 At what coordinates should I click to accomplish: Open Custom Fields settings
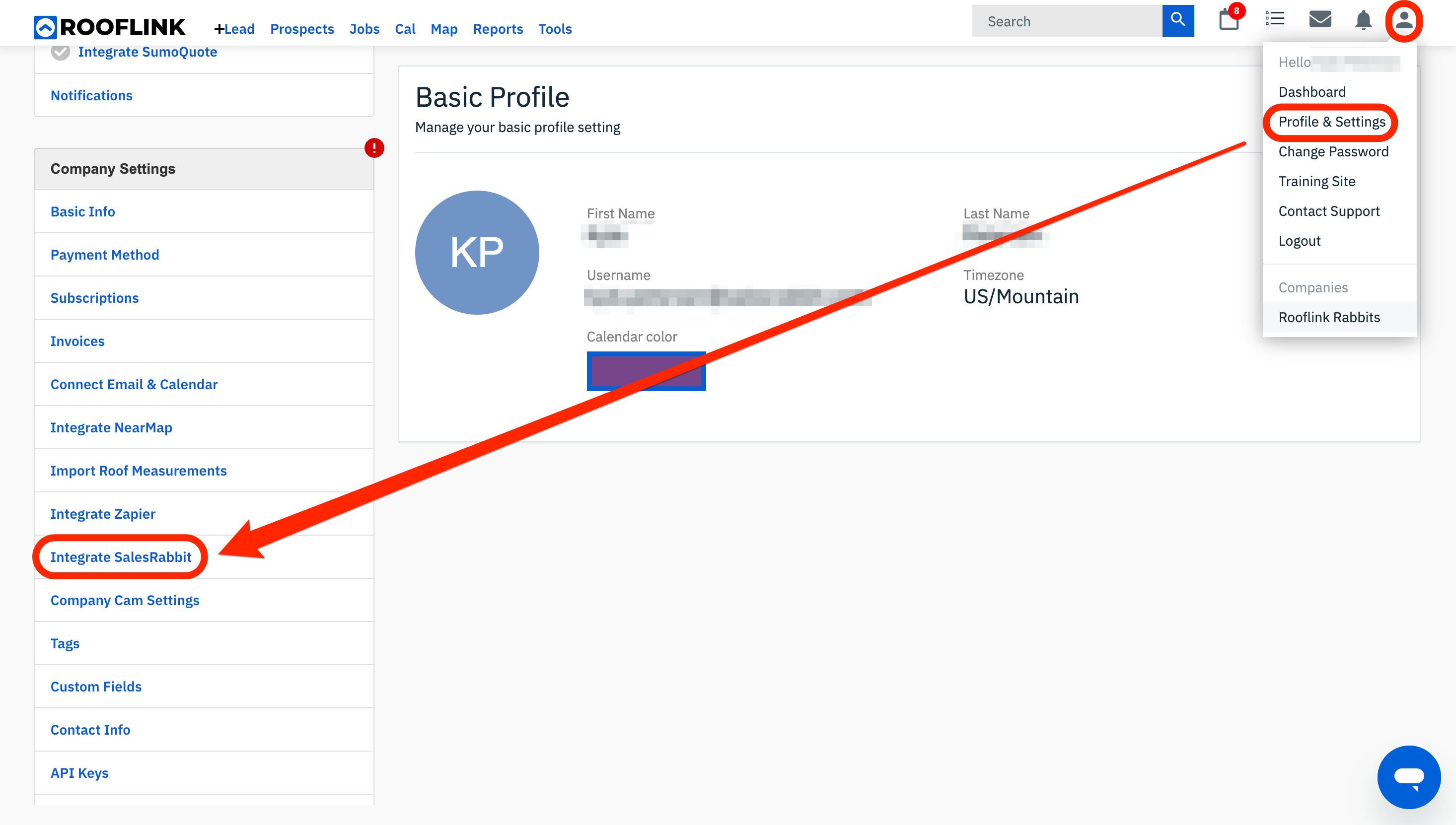[96, 686]
